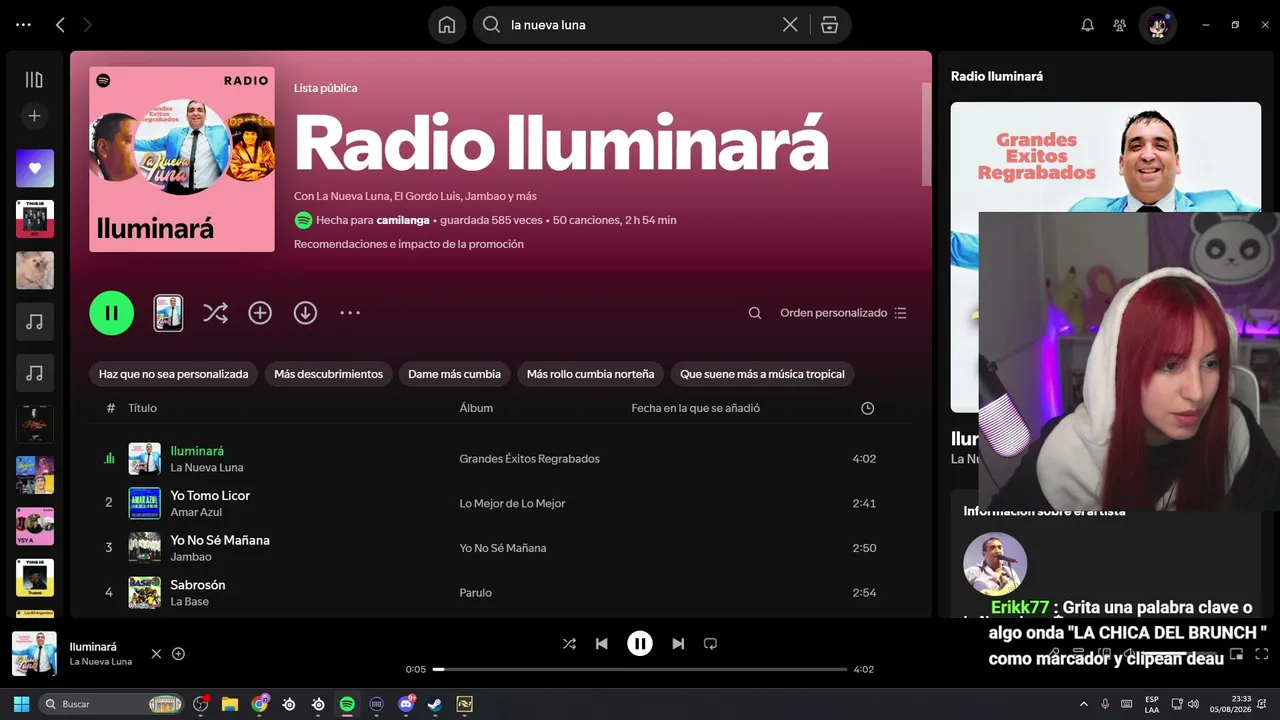Viewport: 1280px width, 720px height.
Task: Click the duration clock column header
Action: coord(867,408)
